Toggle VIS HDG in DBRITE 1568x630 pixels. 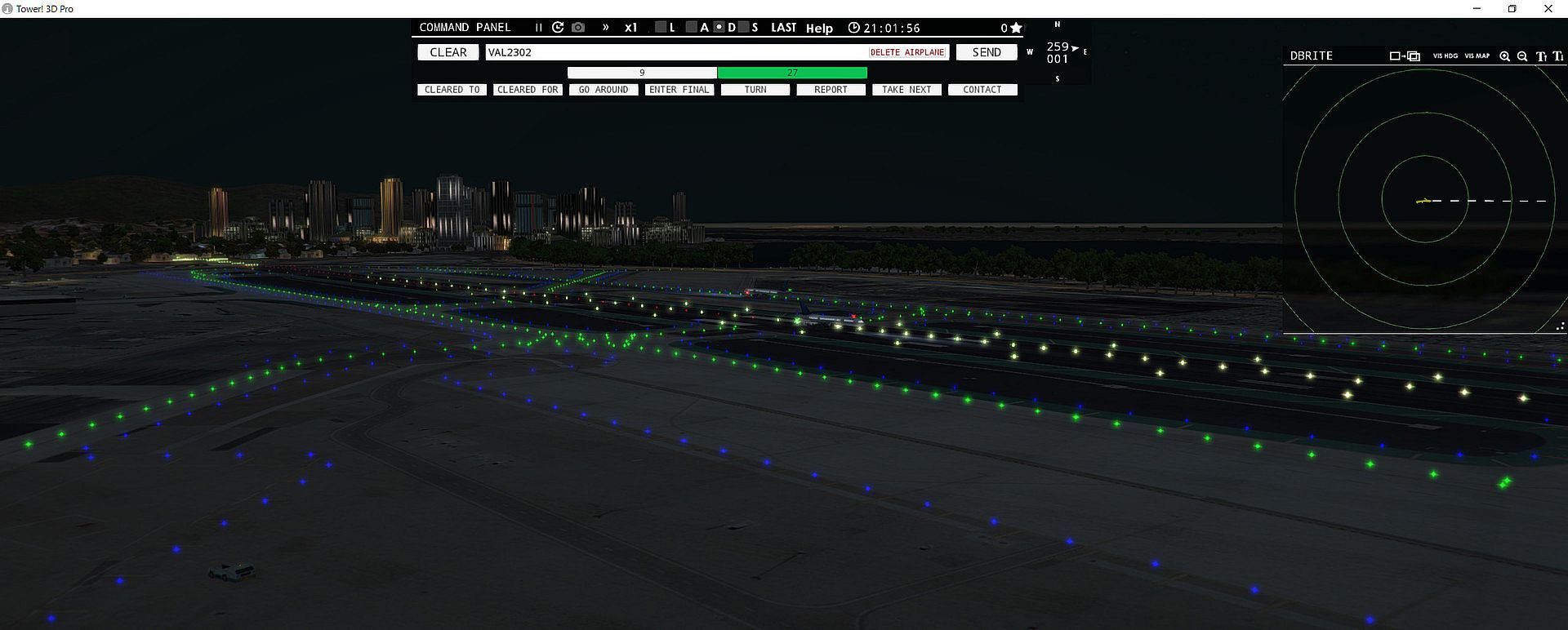pyautogui.click(x=1445, y=56)
